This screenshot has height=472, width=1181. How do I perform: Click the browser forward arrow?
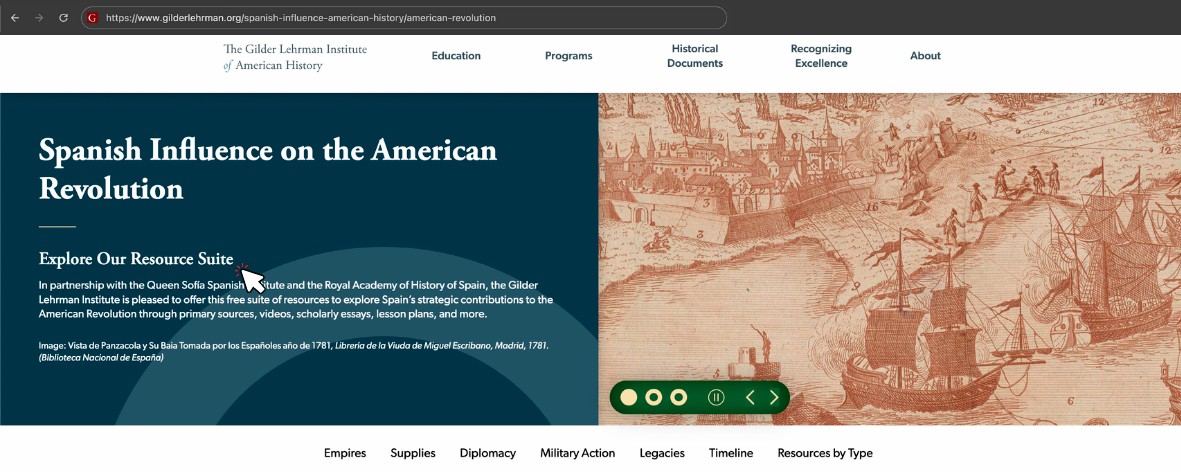click(x=39, y=17)
